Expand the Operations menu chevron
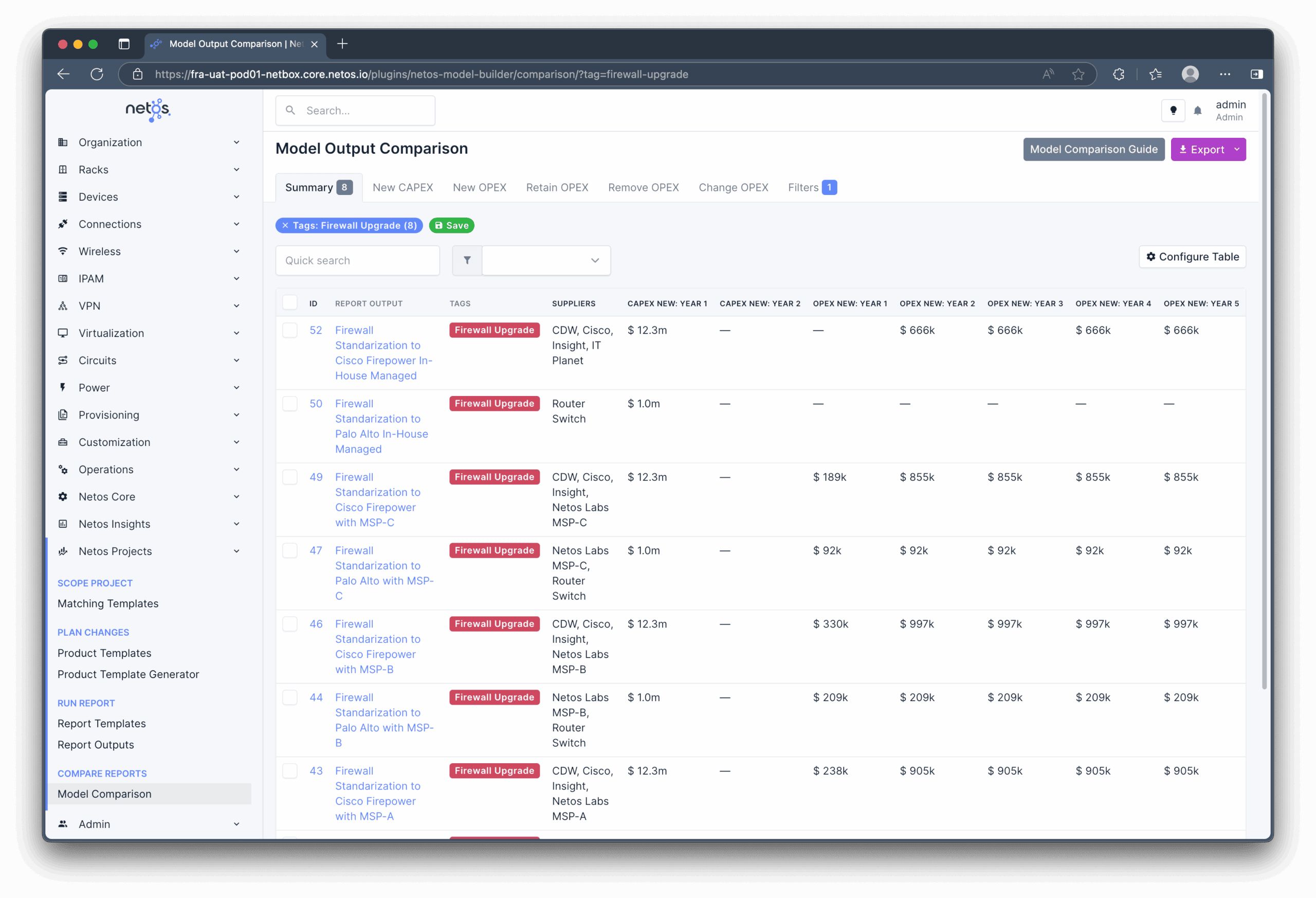The height and width of the screenshot is (898, 1316). tap(236, 469)
